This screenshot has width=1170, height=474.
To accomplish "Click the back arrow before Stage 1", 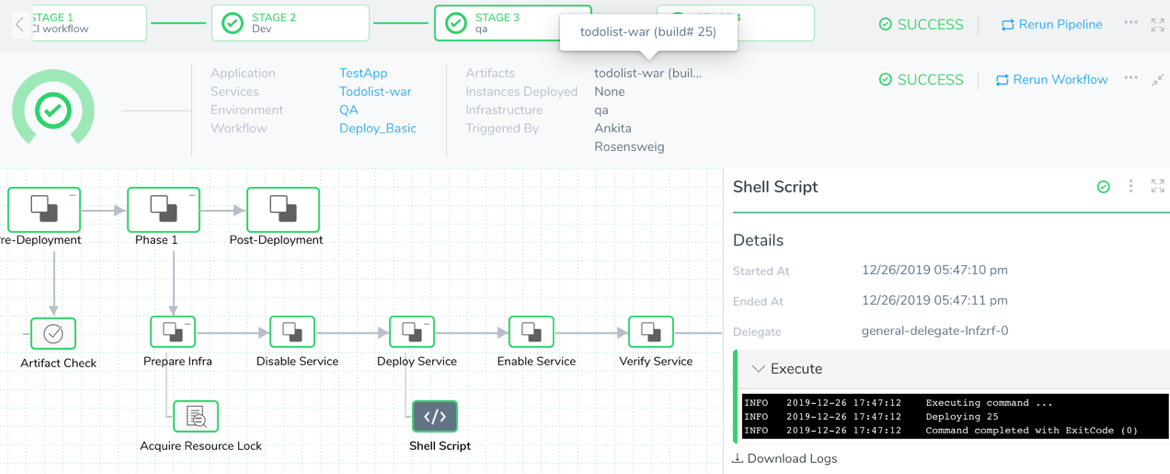I will [x=20, y=24].
